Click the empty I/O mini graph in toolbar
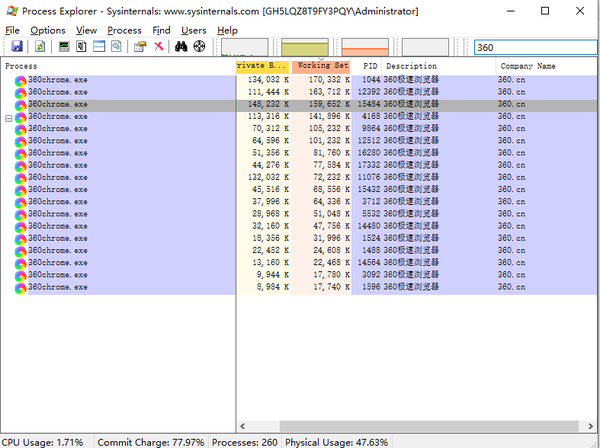The image size is (600, 448). click(425, 47)
